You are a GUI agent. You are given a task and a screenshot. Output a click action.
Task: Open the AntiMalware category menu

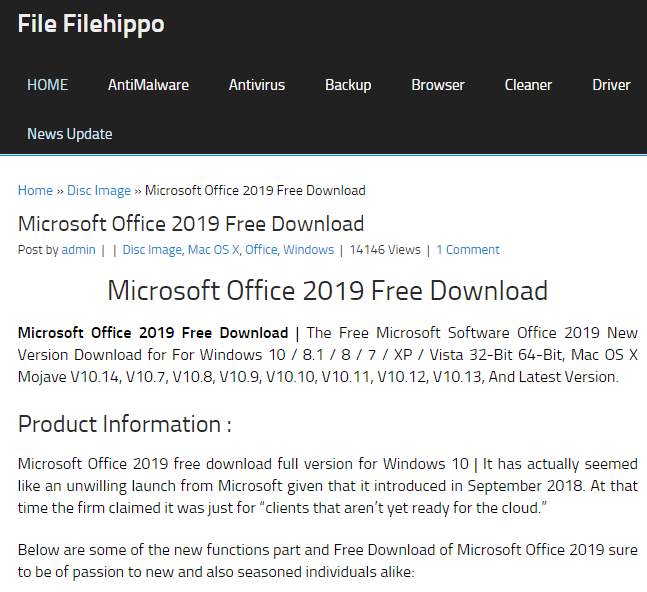click(x=148, y=85)
